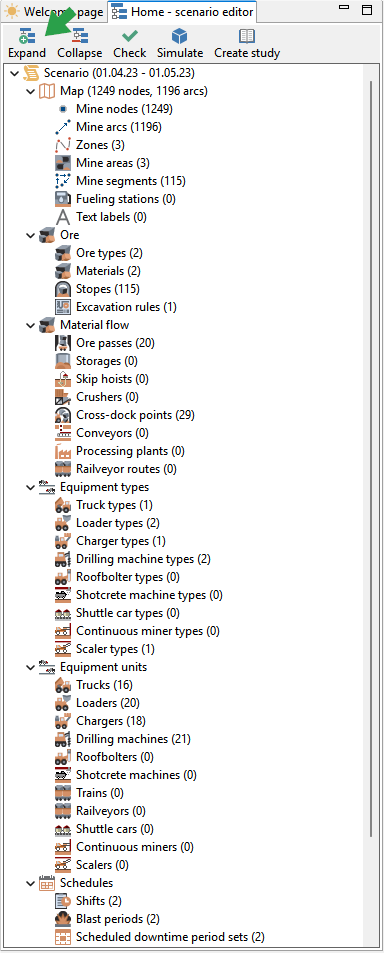Viewport: 384px width, 953px height.
Task: Select Roofbolters (0) item
Action: coord(115,757)
